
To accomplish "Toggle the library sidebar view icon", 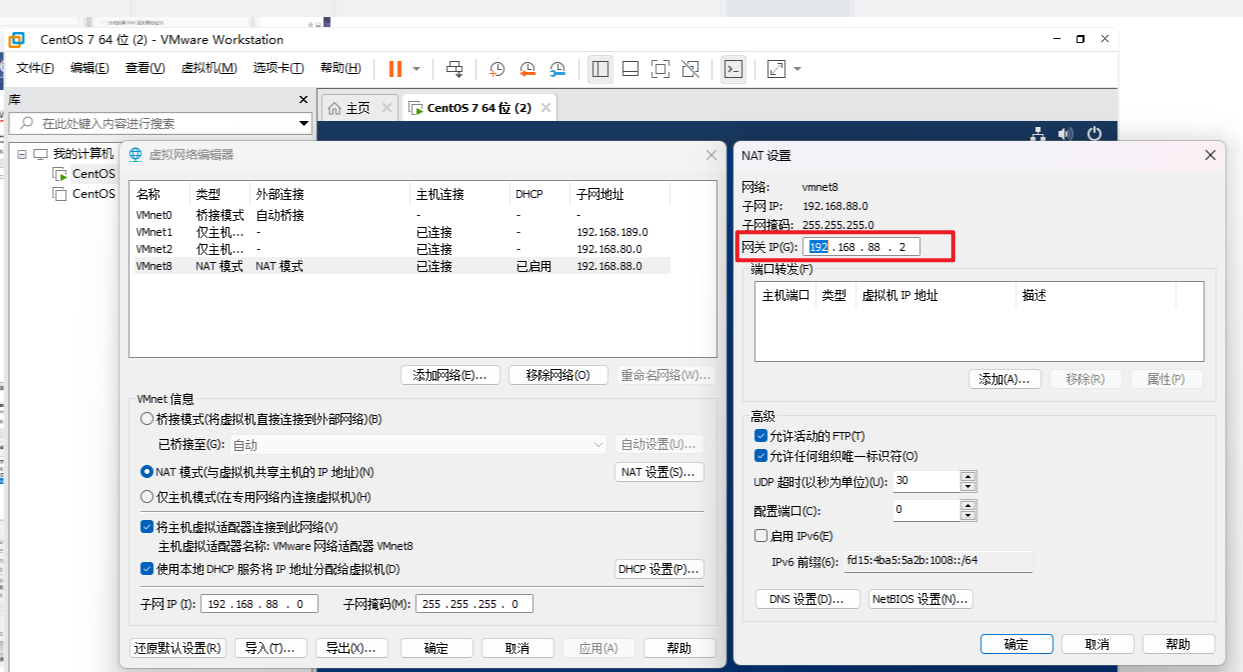I will pos(599,69).
